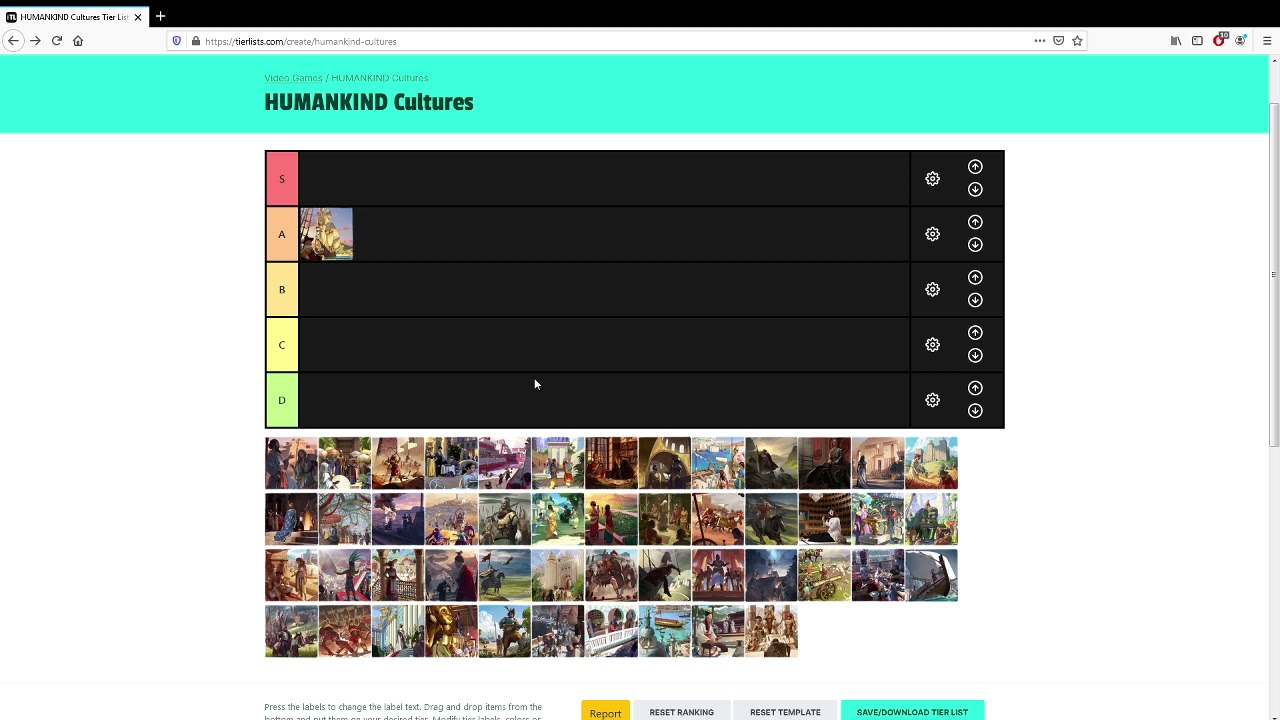Show site security lock info
Image resolution: width=1280 pixels, height=720 pixels.
point(195,41)
